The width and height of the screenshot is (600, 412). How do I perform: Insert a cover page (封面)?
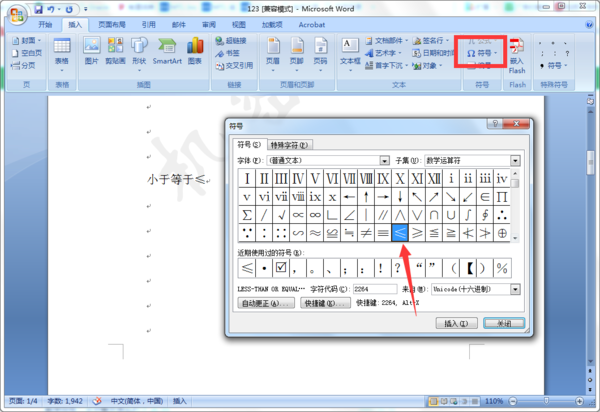(26, 40)
